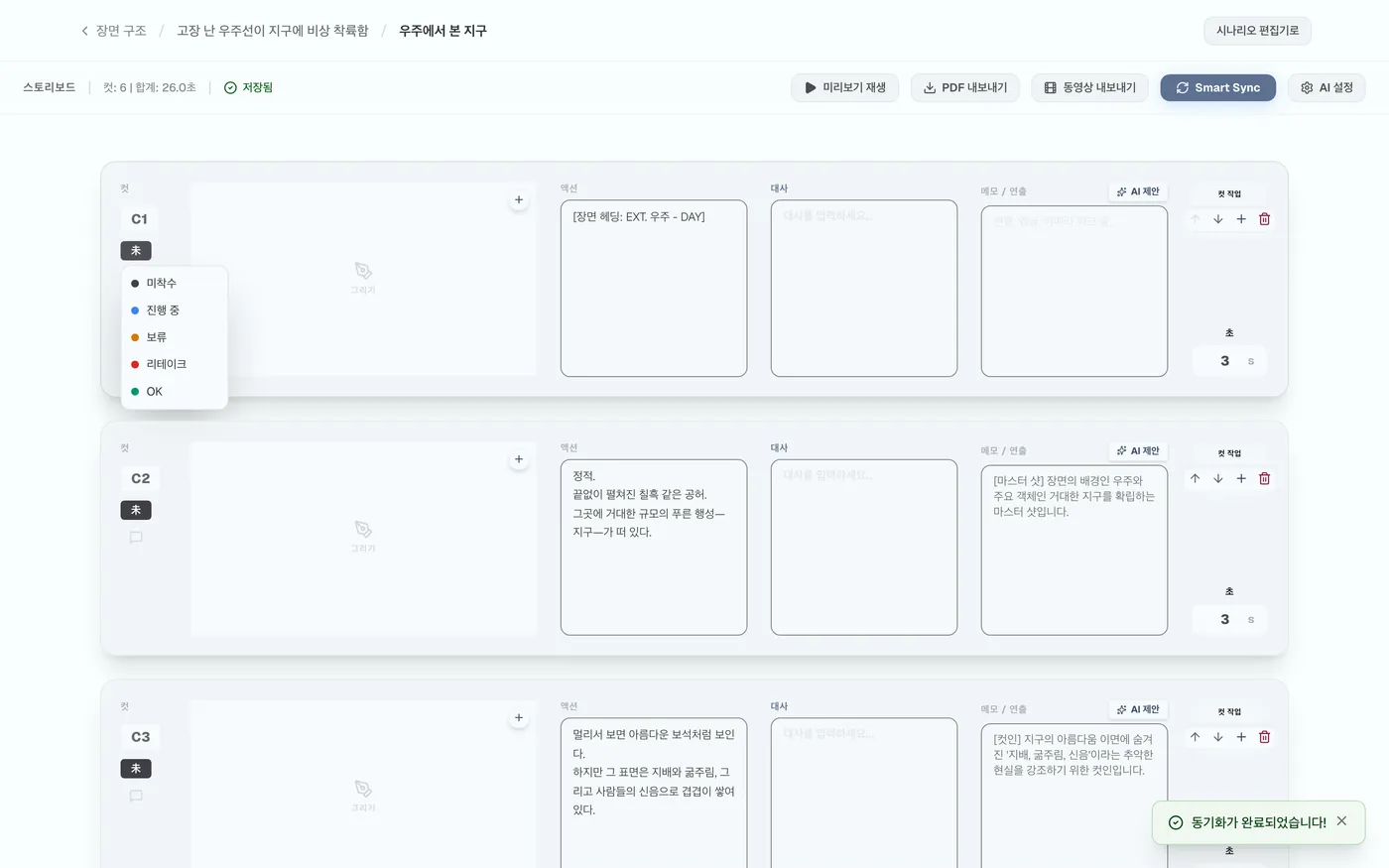Click the C2 action text starting 정적
Image resolution: width=1389 pixels, height=868 pixels.
(x=654, y=548)
